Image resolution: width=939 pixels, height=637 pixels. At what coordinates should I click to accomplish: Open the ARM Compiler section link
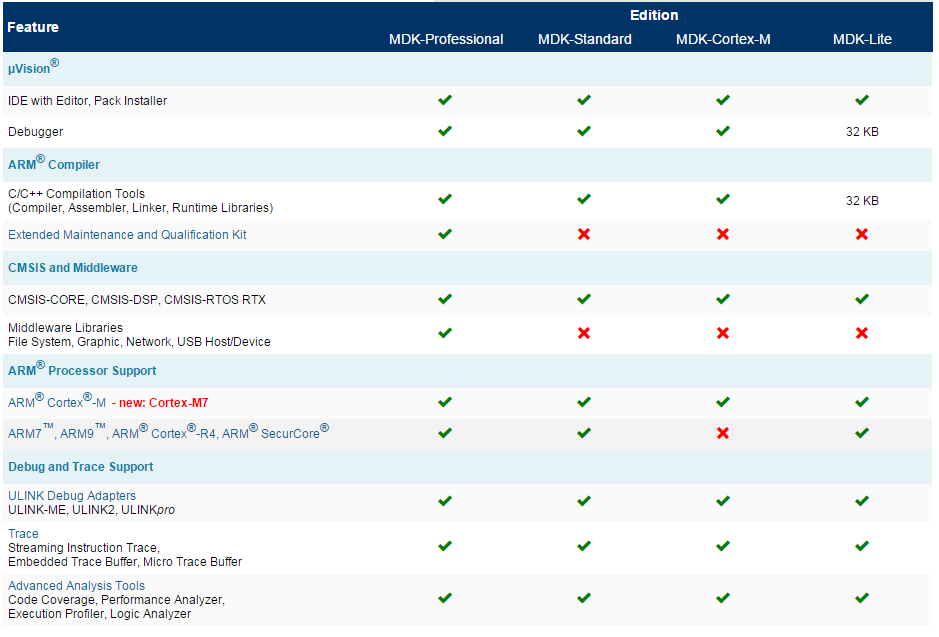coord(54,163)
